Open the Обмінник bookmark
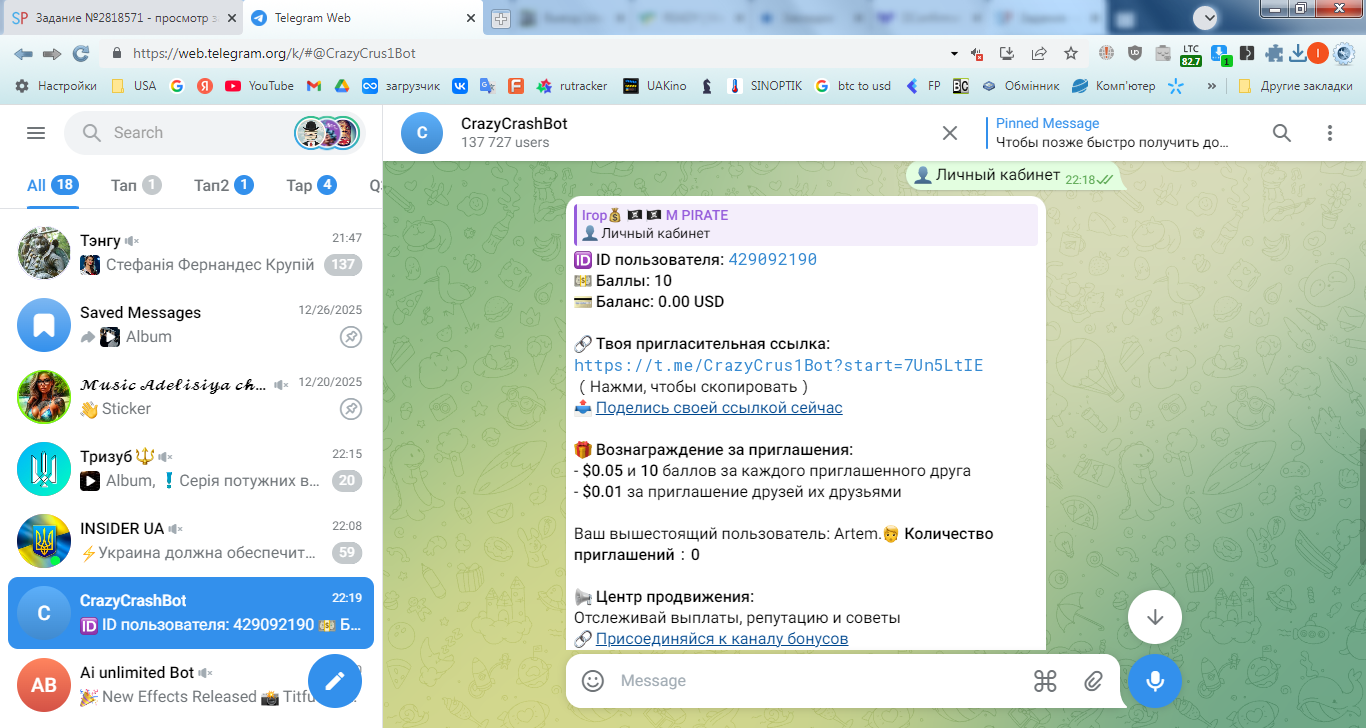The image size is (1366, 728). coord(1020,86)
